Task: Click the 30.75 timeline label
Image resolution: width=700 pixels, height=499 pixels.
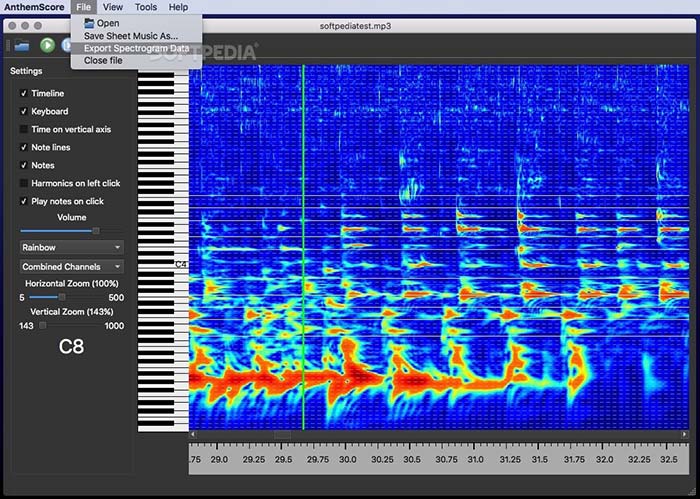Action: pos(446,459)
